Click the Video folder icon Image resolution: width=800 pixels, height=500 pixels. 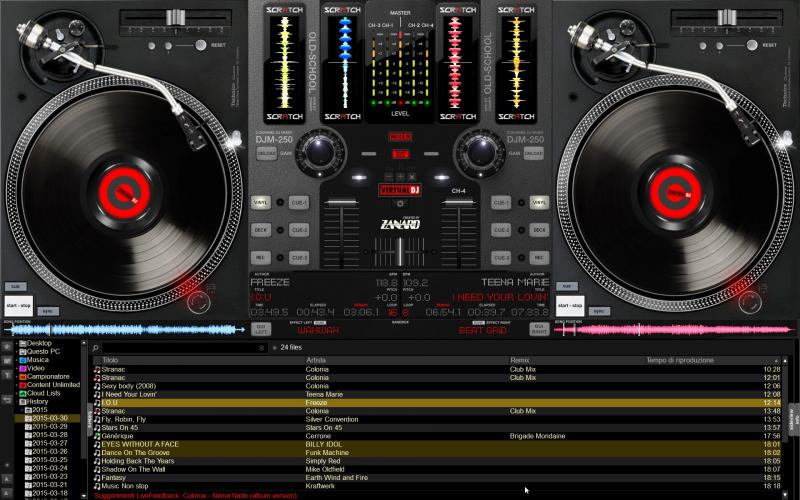click(22, 368)
